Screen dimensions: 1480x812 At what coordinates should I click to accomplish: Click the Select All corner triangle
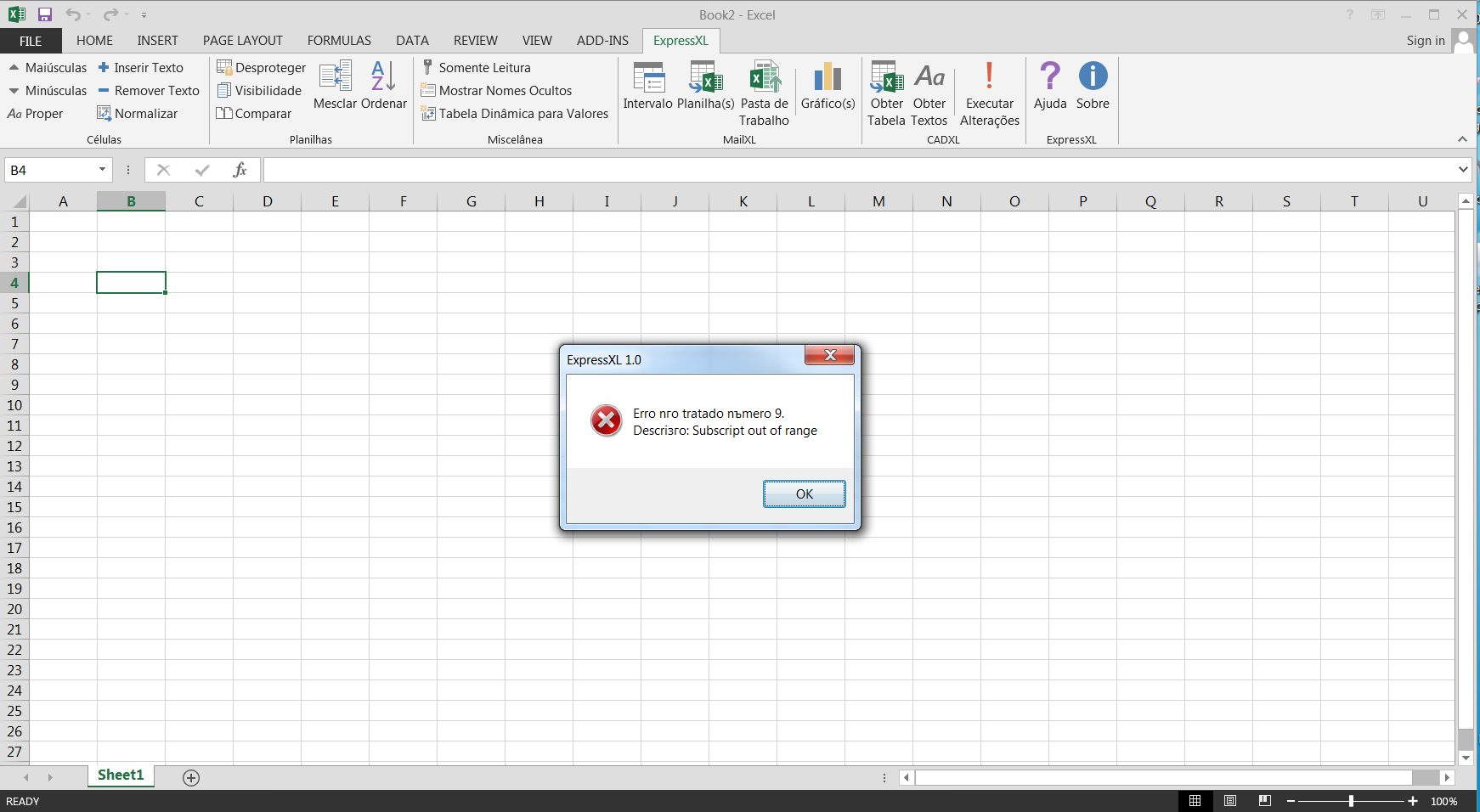click(x=19, y=201)
